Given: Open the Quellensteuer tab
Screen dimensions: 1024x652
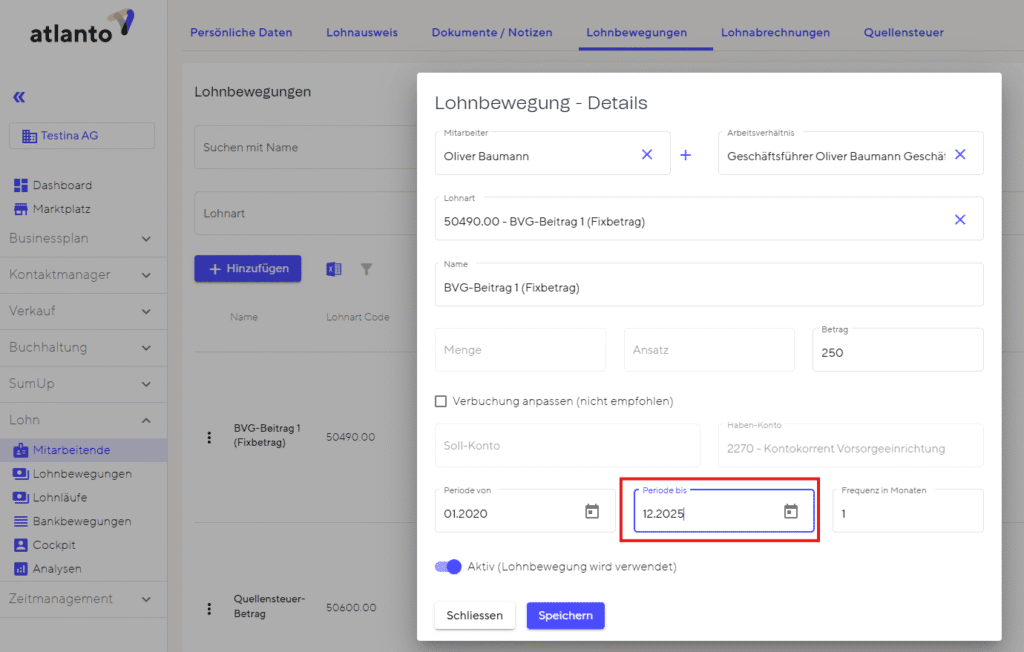Looking at the screenshot, I should click(x=903, y=32).
